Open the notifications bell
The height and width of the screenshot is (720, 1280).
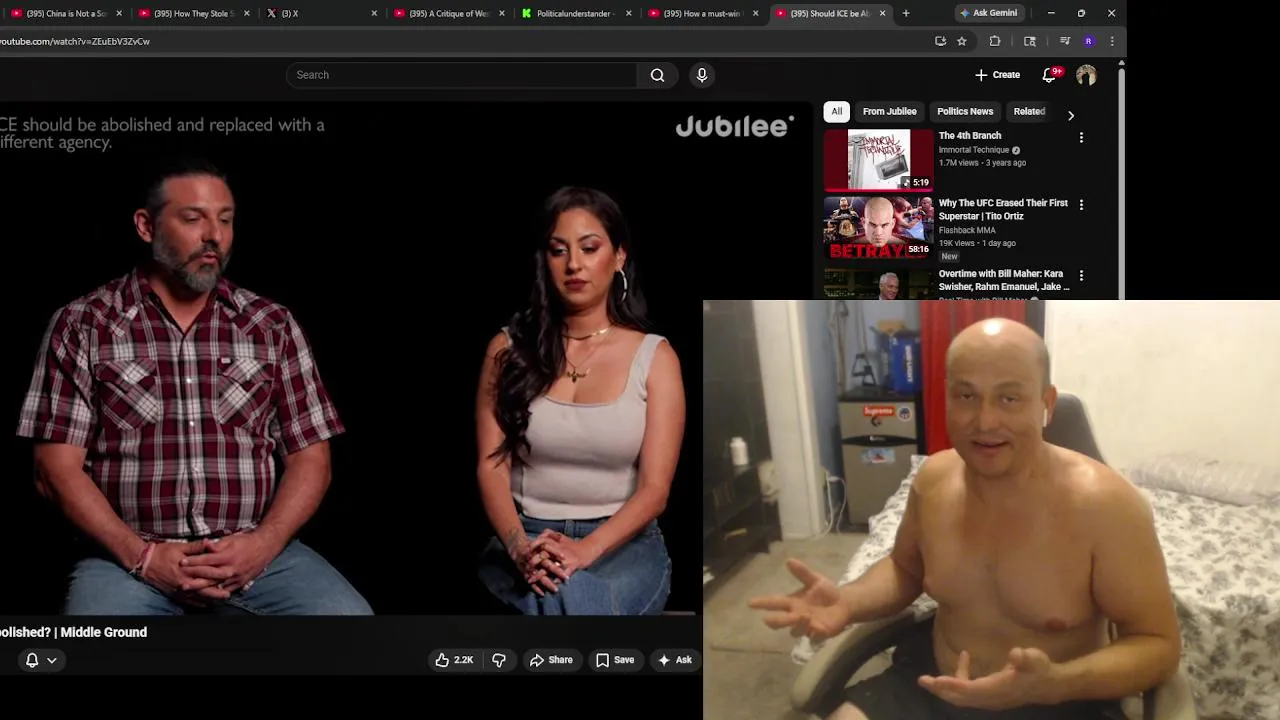point(1049,75)
